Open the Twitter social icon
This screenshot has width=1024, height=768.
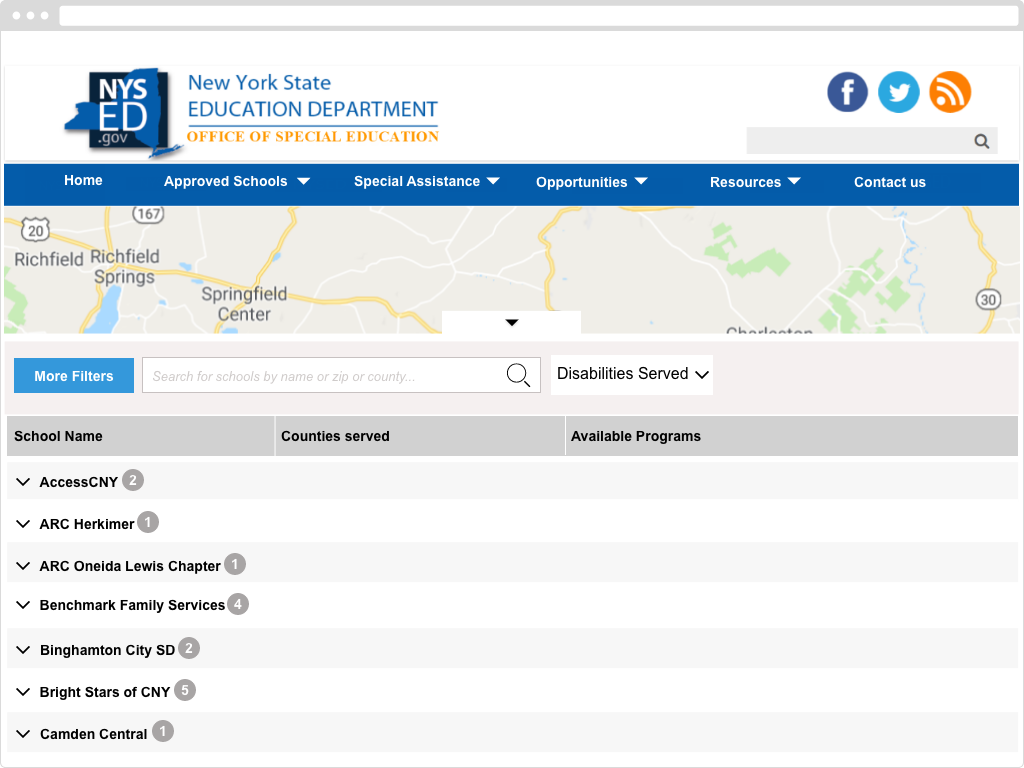click(x=898, y=92)
